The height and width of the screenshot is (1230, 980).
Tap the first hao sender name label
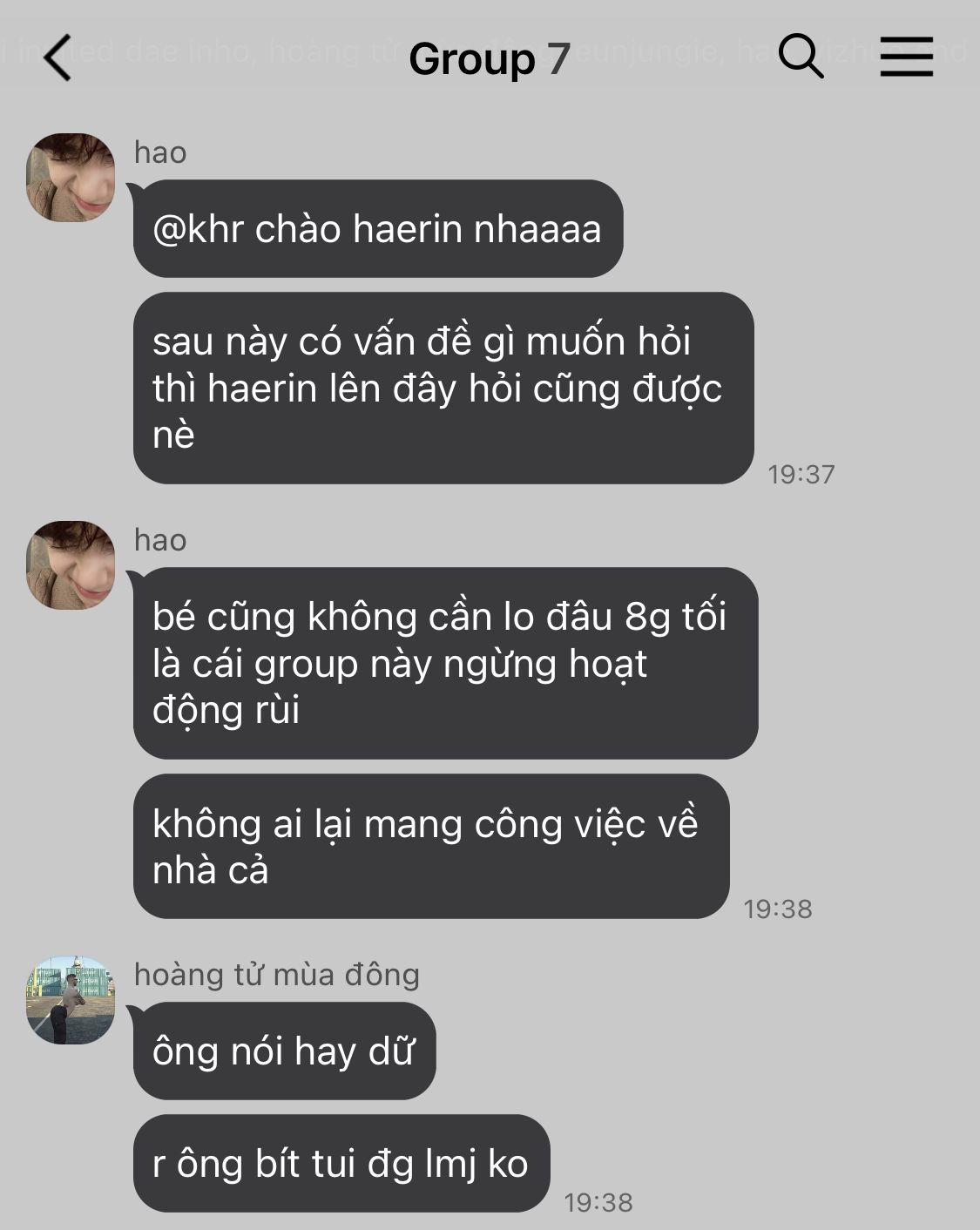tap(160, 152)
